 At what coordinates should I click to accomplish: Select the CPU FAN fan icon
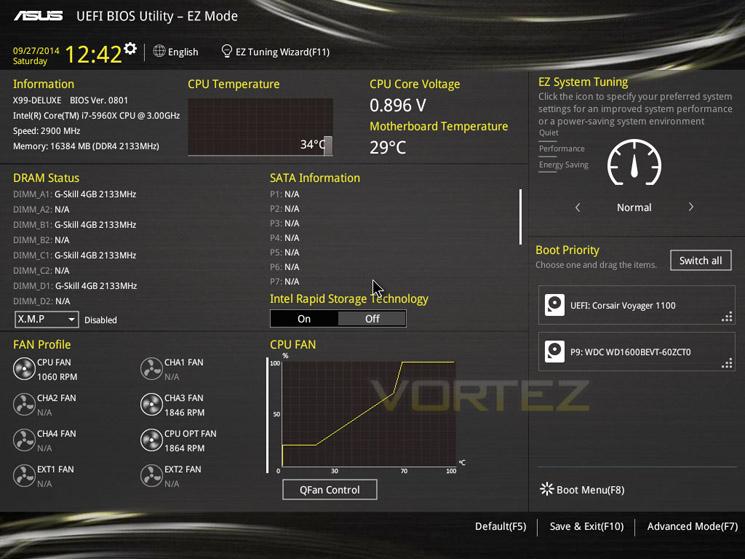click(24, 369)
